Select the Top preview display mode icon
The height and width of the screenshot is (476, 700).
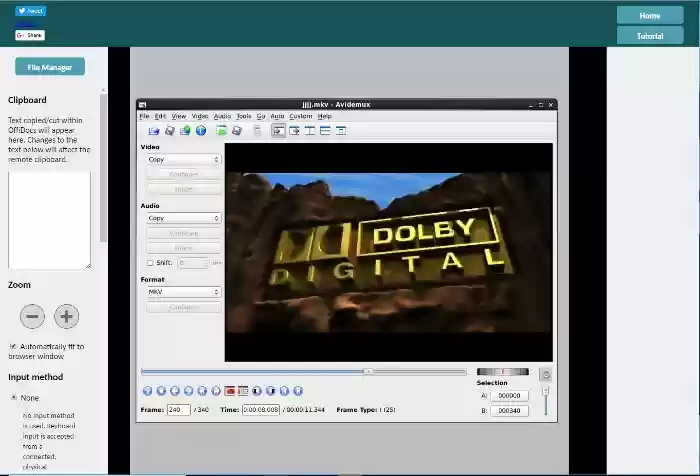325,131
